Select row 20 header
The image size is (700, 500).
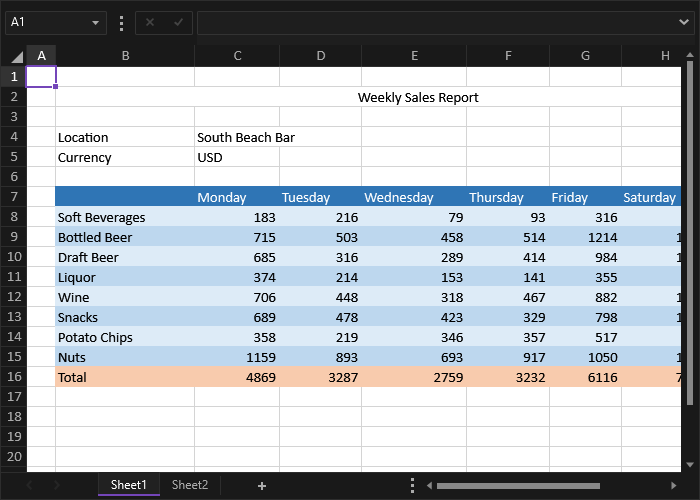(14, 457)
